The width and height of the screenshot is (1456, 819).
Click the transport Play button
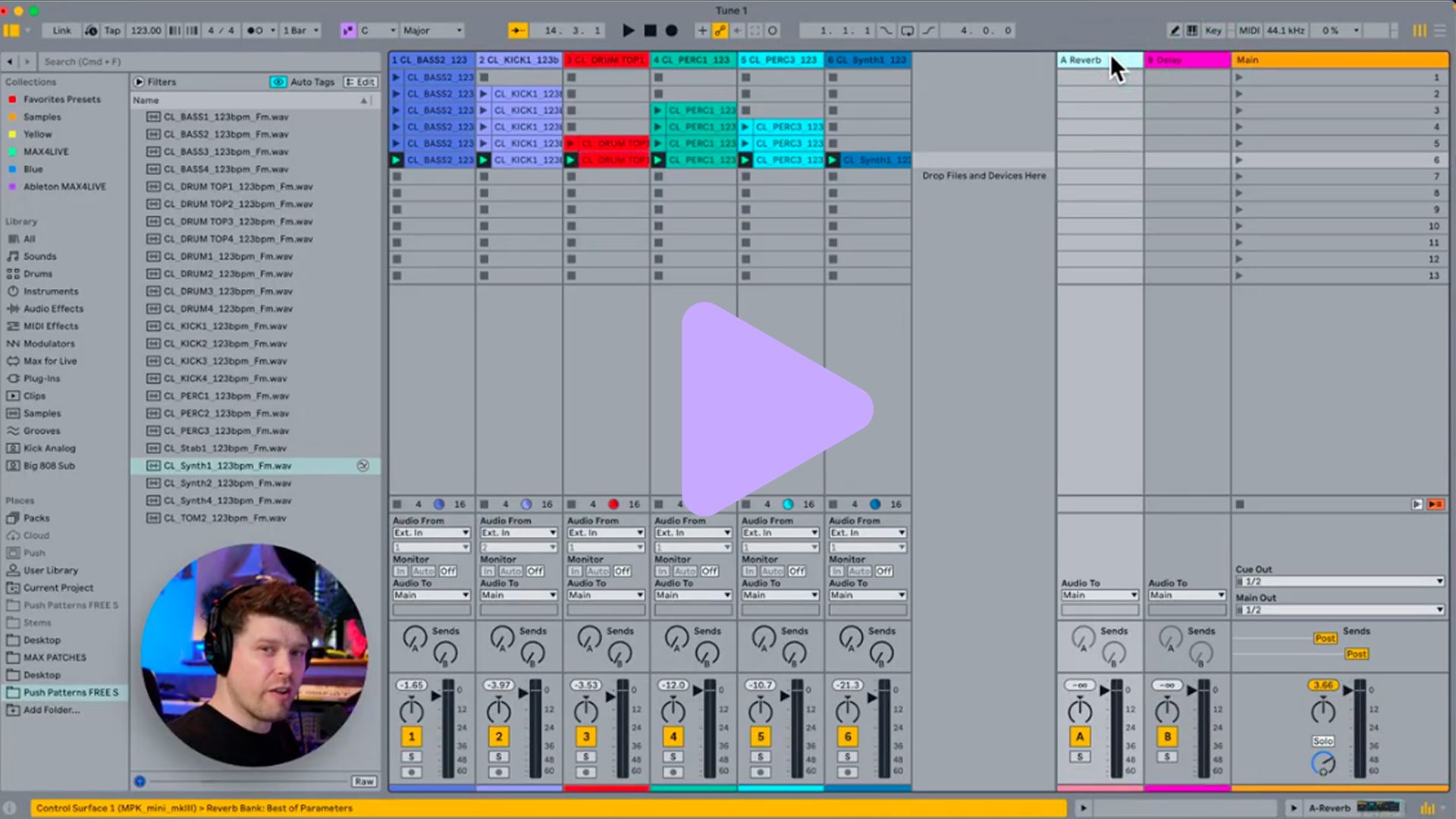(x=628, y=30)
